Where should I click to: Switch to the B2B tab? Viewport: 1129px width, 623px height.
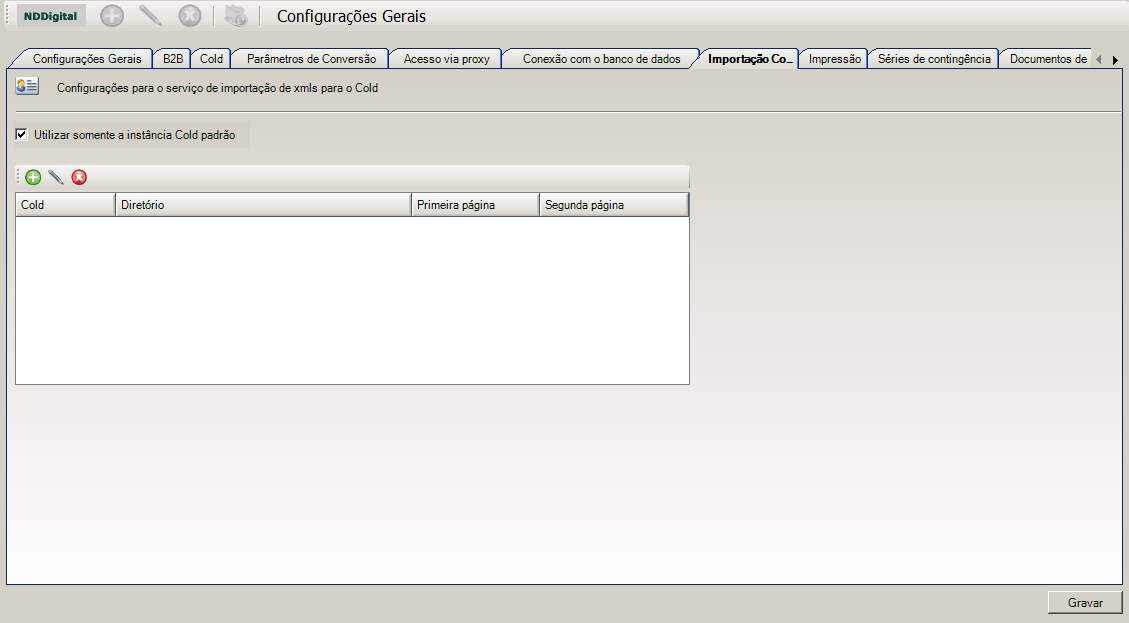(173, 59)
